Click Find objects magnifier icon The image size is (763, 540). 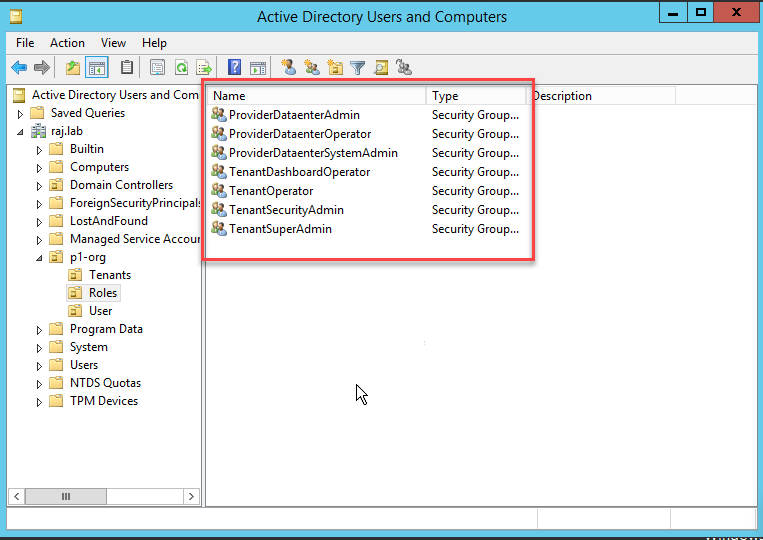[381, 67]
